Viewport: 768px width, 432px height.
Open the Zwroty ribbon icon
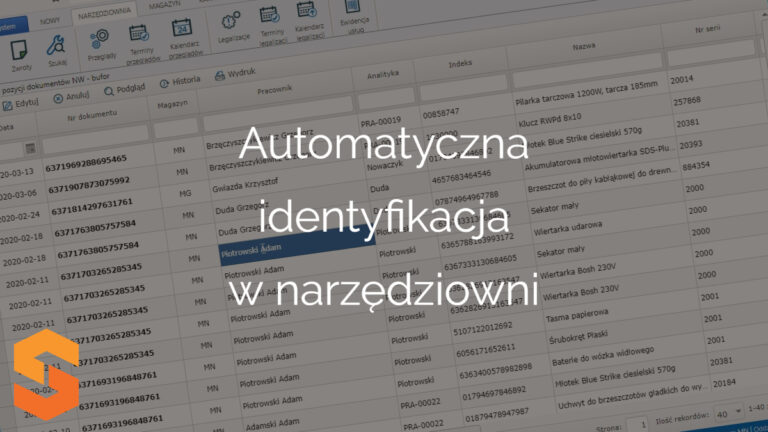[20, 56]
